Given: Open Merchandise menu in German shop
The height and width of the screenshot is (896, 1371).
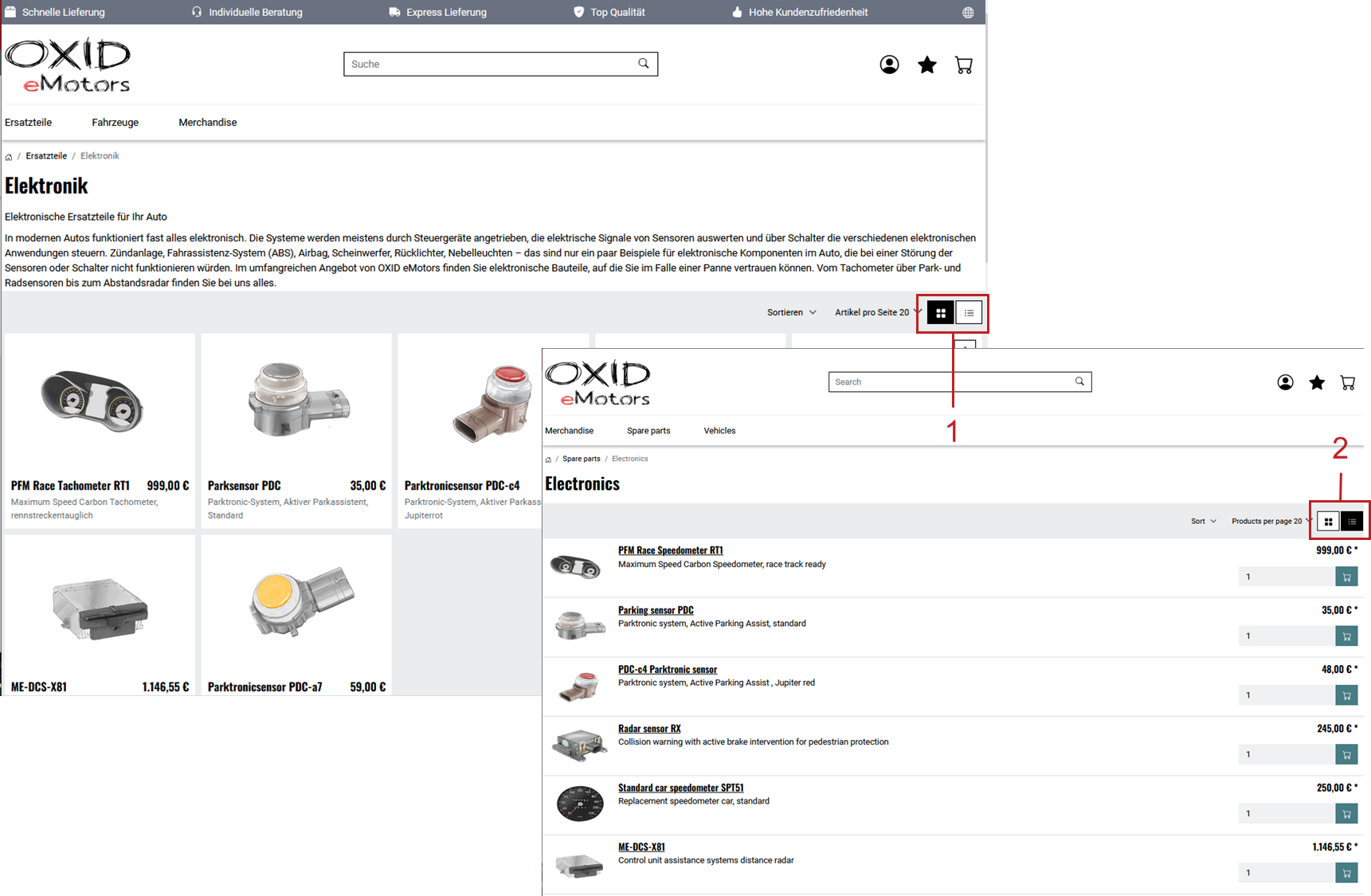Looking at the screenshot, I should [x=208, y=123].
